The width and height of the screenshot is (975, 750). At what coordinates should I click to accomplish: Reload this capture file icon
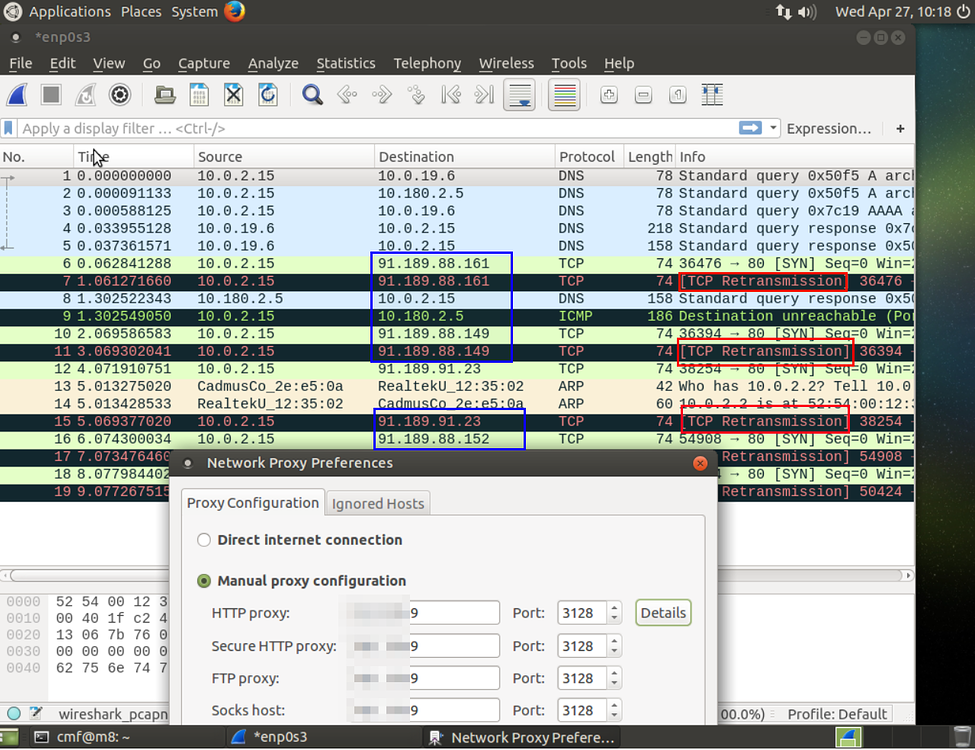coord(268,95)
